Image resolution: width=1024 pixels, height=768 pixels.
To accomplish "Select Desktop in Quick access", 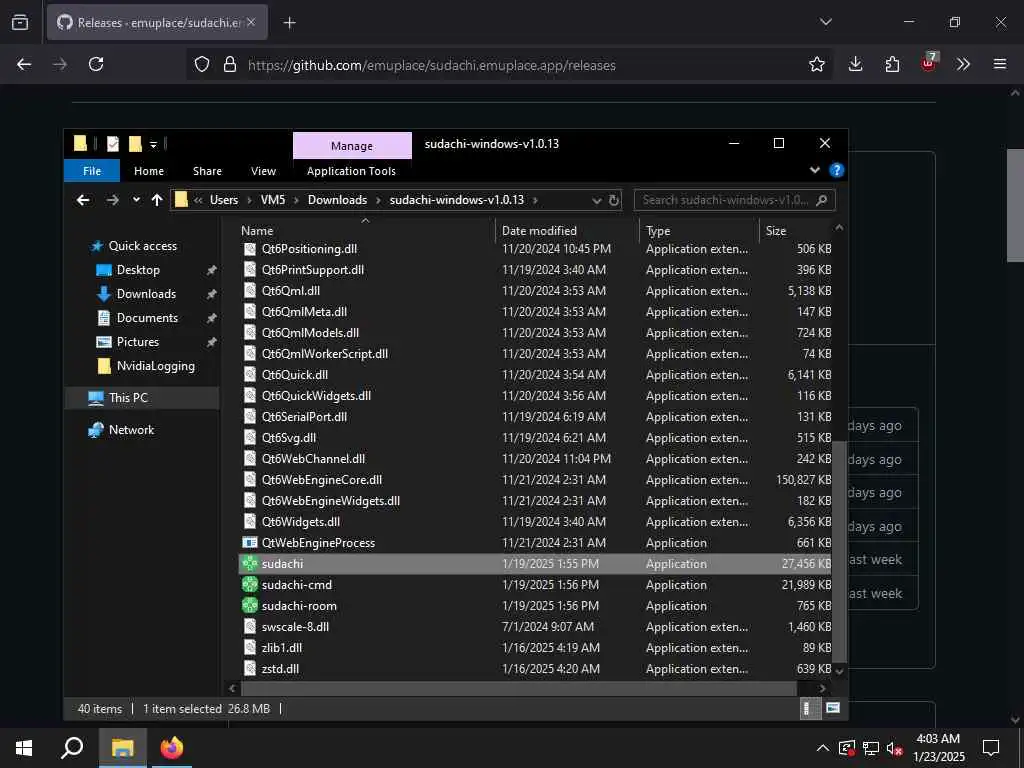I will 138,270.
